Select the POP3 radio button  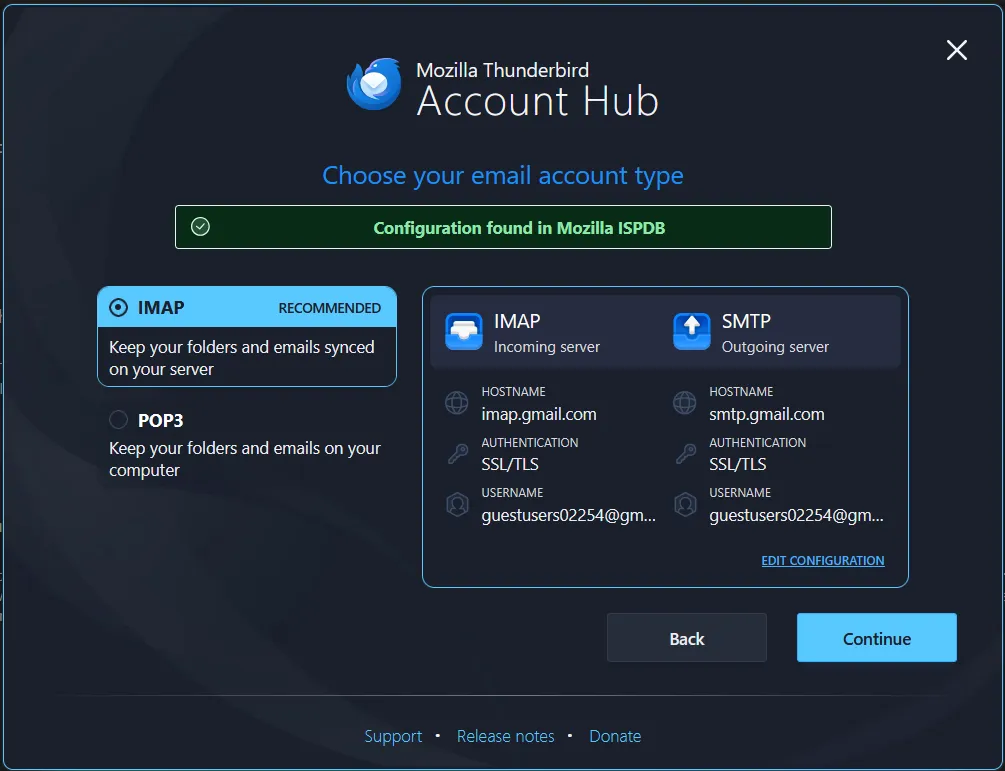pos(119,420)
